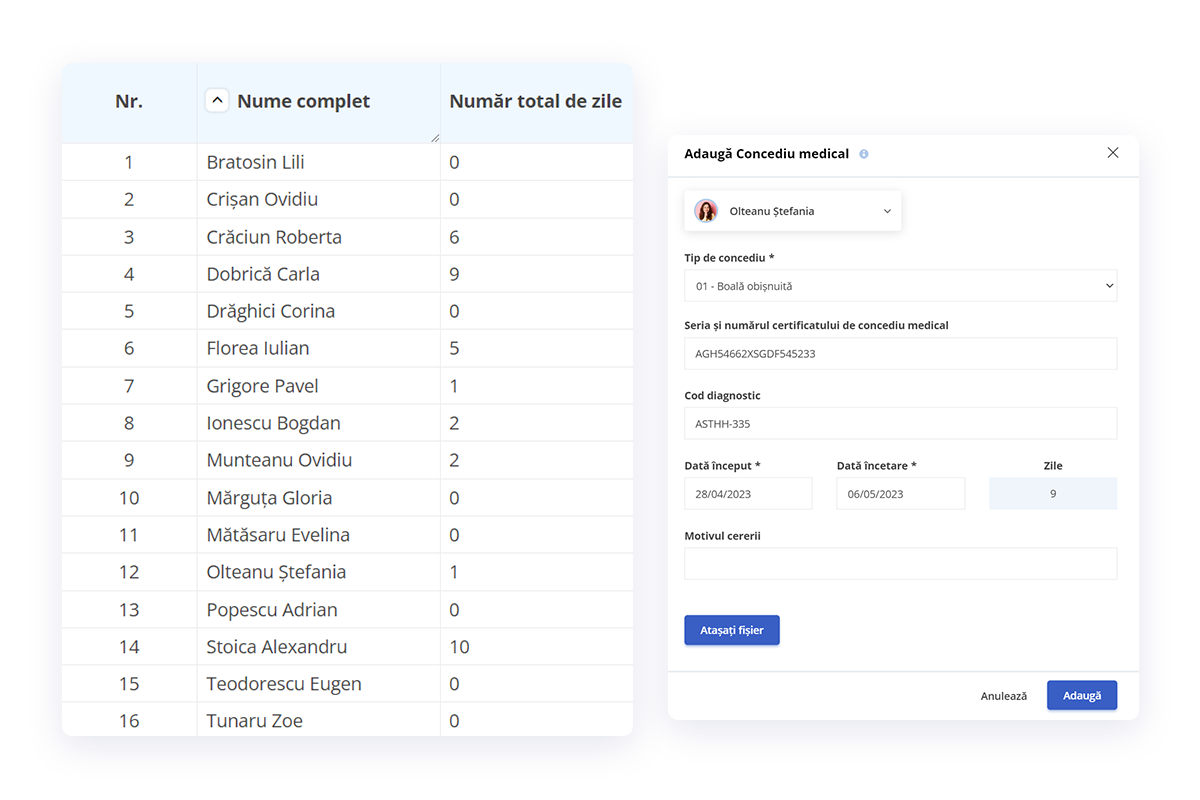Click Olteanu Ștefania's avatar picture
The width and height of the screenshot is (1200, 800).
(x=706, y=211)
